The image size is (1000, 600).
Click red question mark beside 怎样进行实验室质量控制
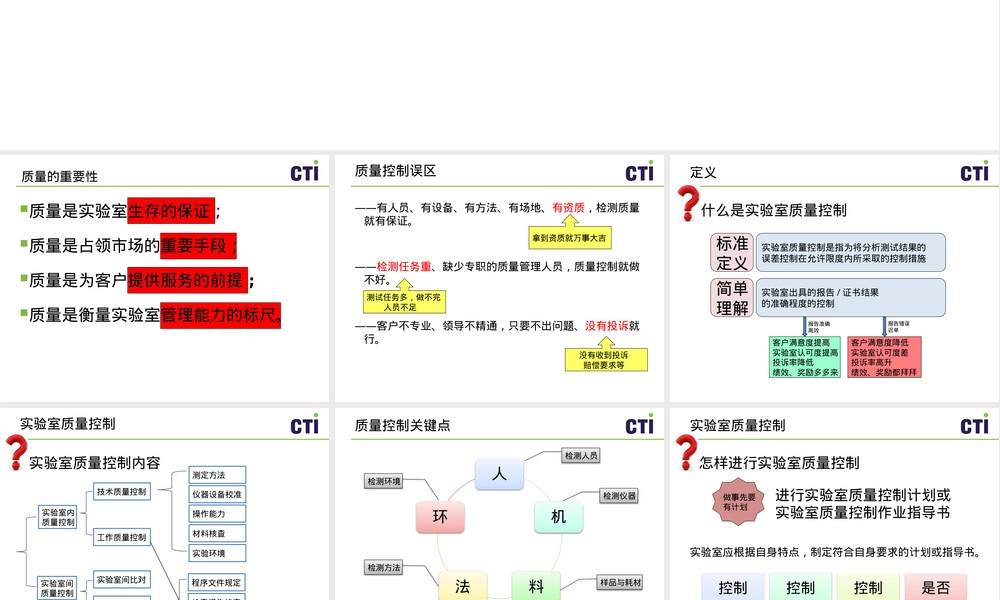pyautogui.click(x=686, y=452)
